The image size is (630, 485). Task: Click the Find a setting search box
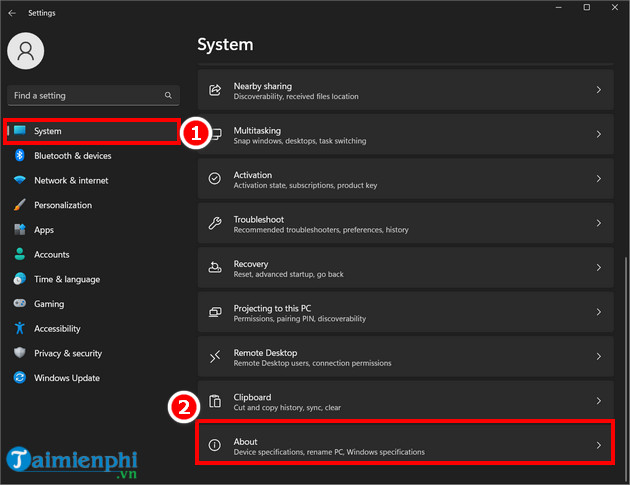(93, 96)
